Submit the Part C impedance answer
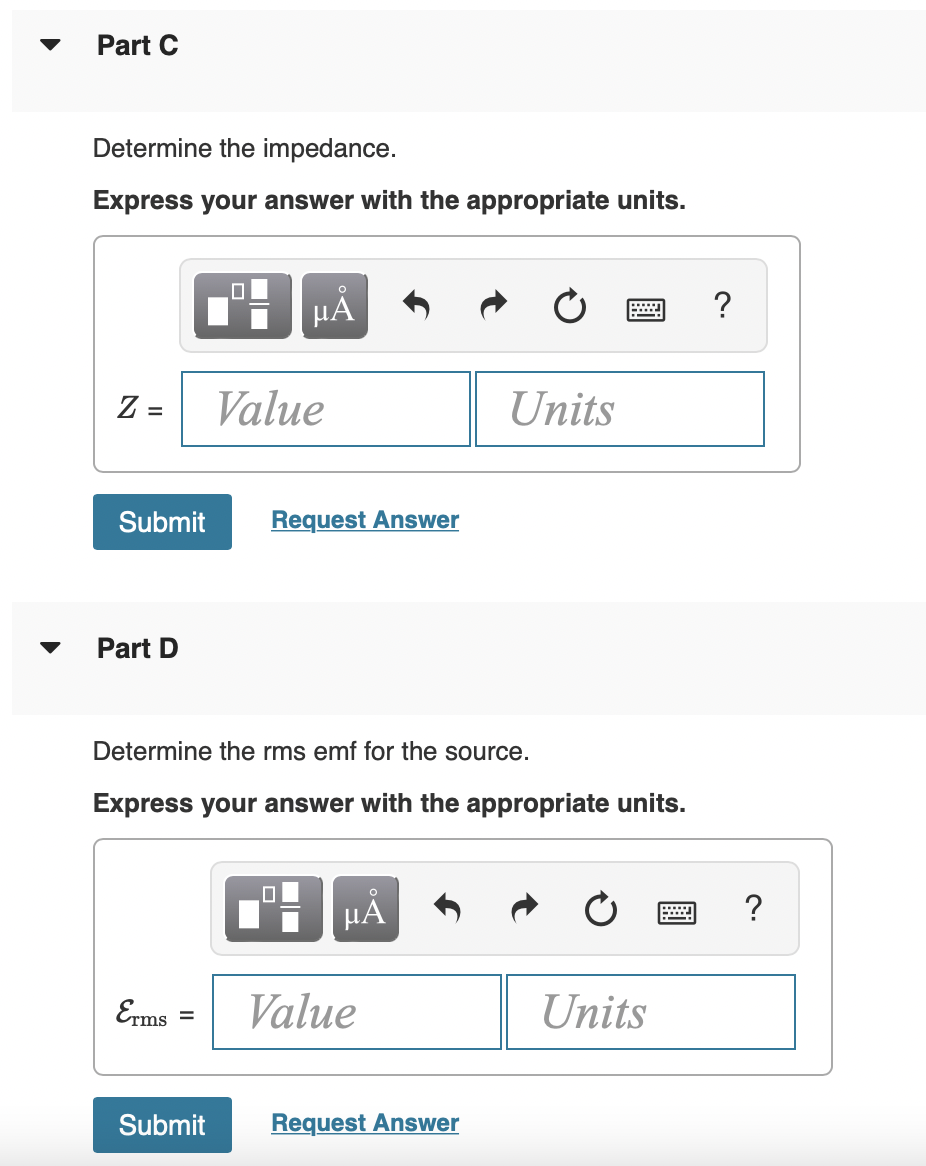The height and width of the screenshot is (1166, 926). [162, 522]
